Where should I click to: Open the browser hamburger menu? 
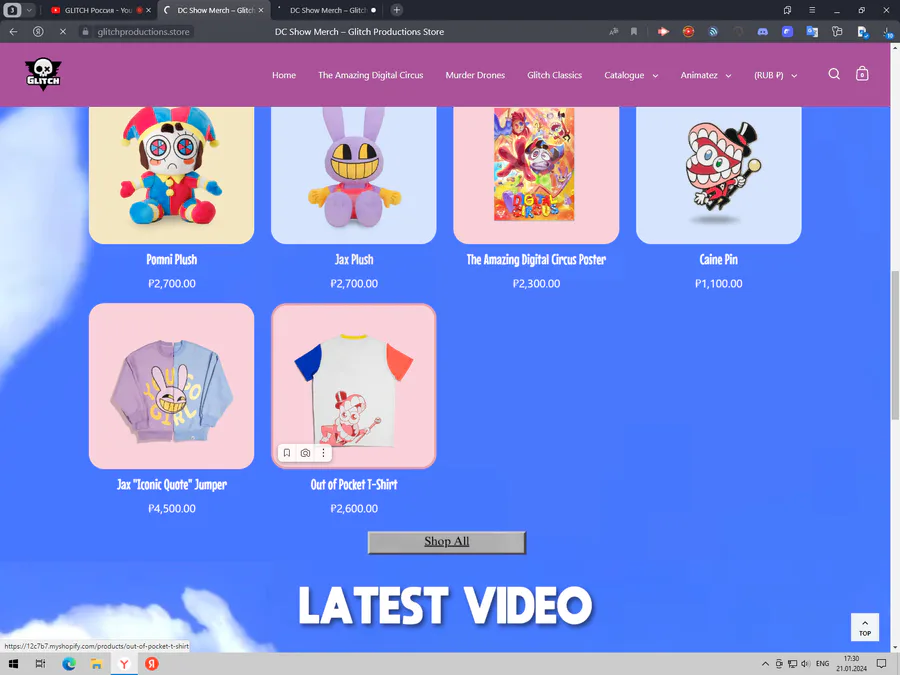click(x=812, y=10)
